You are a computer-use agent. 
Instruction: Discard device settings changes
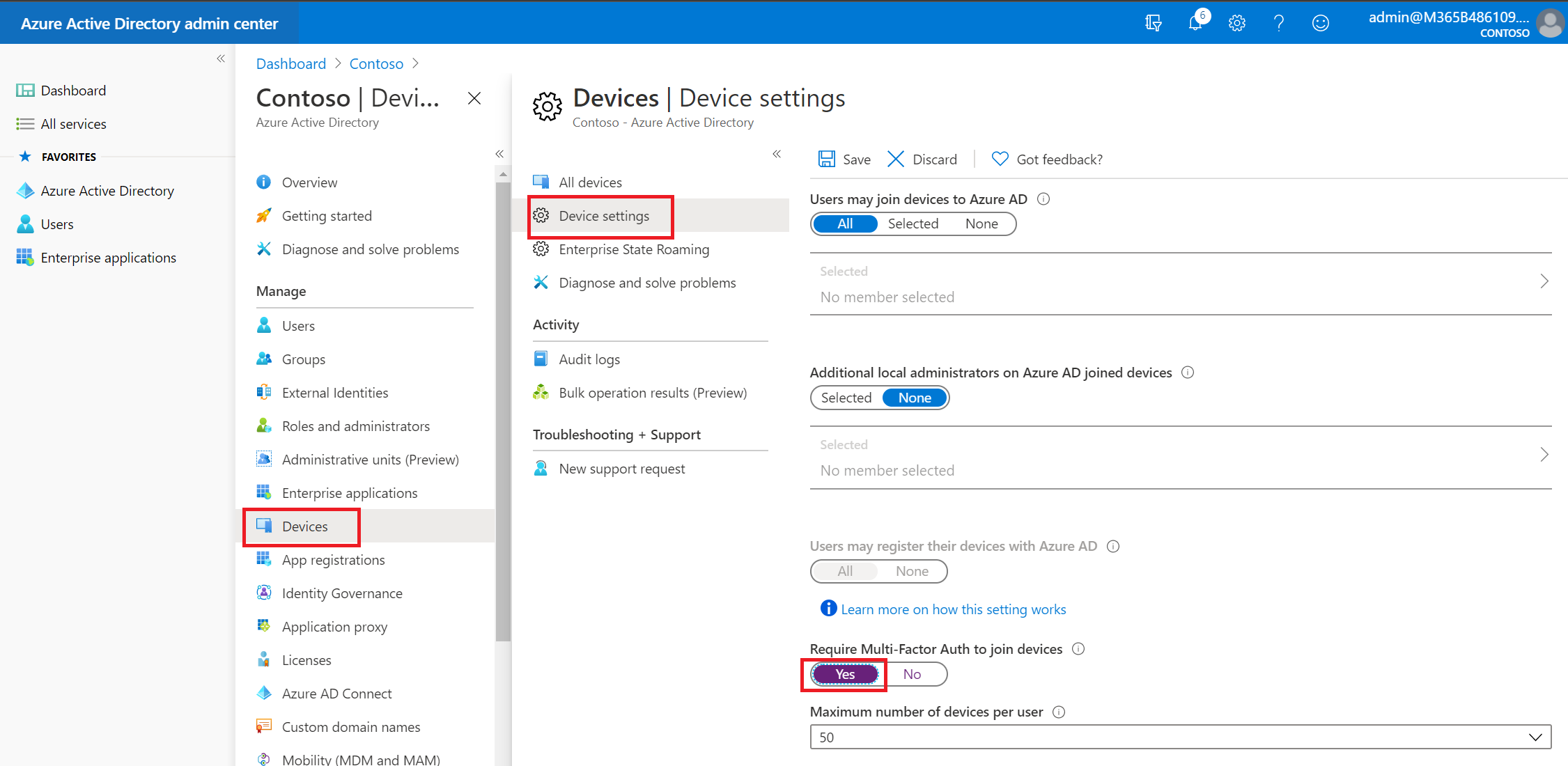click(x=922, y=159)
